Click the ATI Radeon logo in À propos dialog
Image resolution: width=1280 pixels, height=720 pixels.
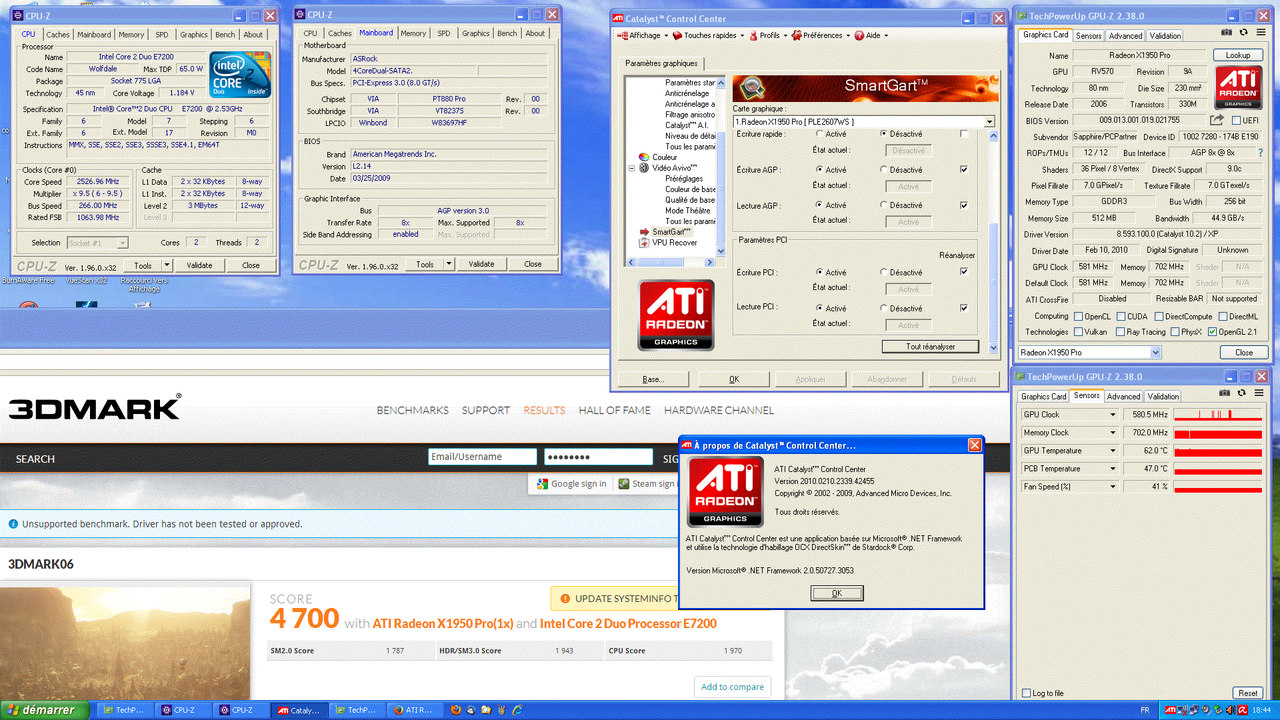coord(724,493)
